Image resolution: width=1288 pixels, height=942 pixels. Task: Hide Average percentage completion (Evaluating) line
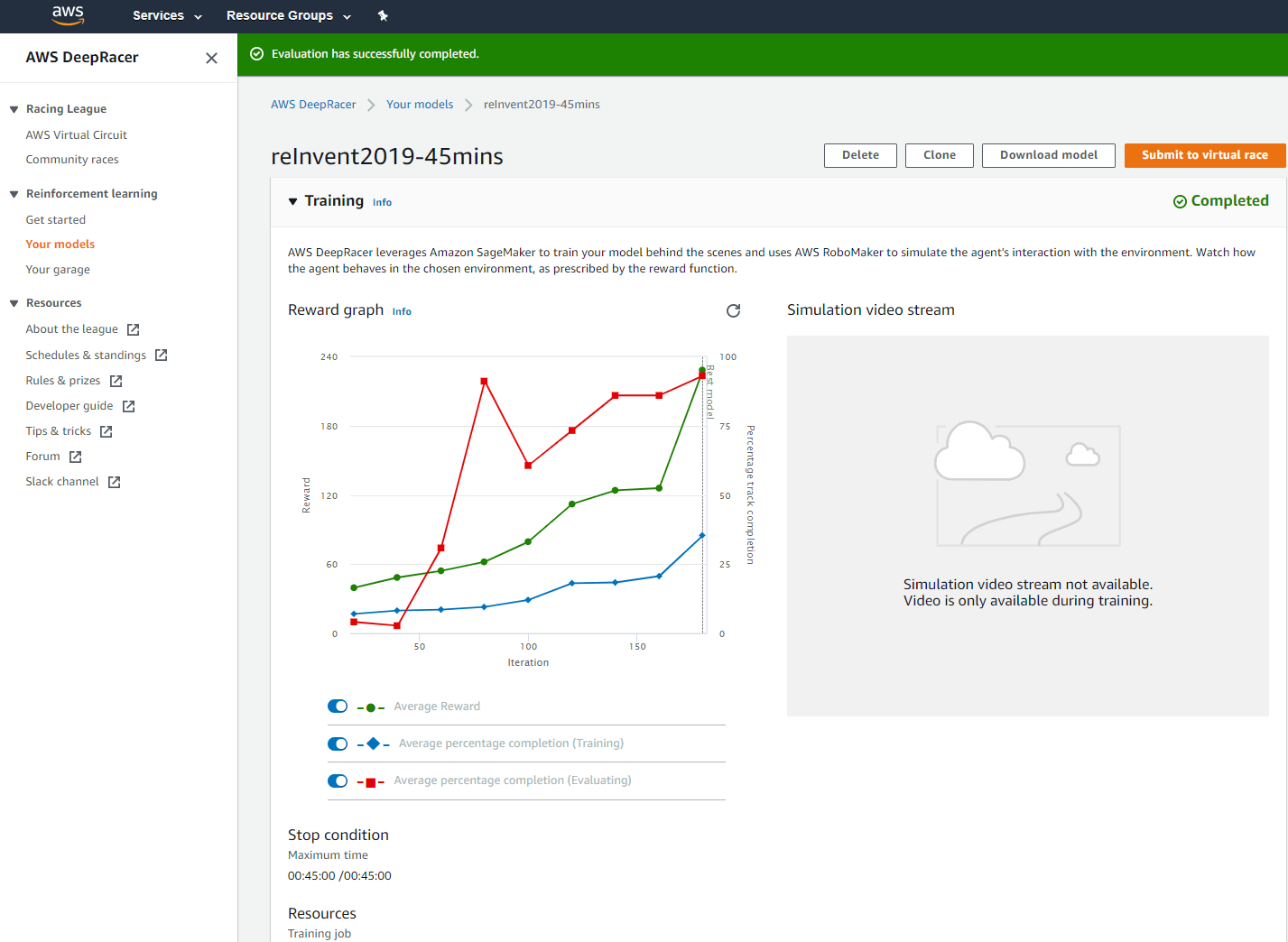[338, 780]
